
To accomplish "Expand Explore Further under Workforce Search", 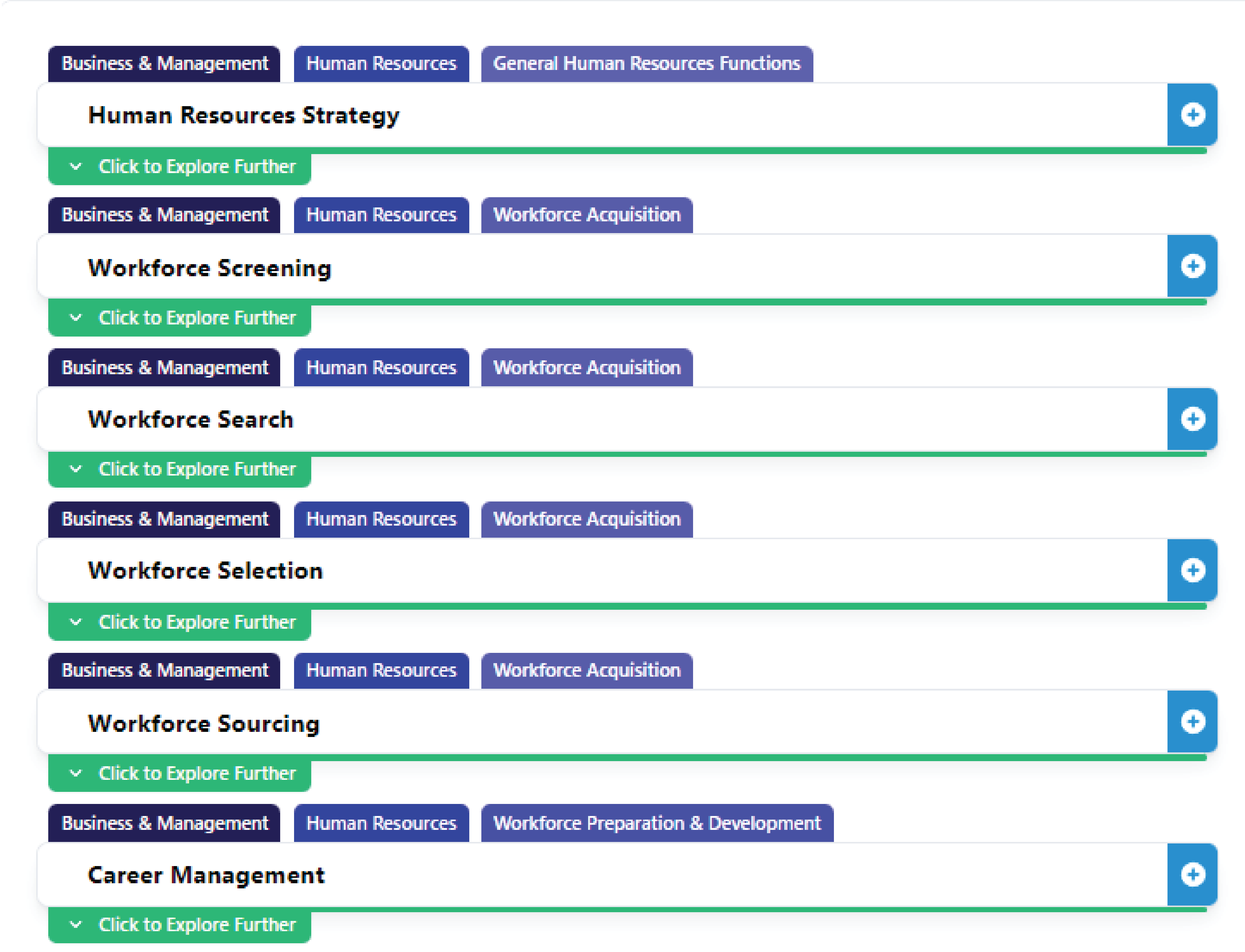I will (x=180, y=470).
